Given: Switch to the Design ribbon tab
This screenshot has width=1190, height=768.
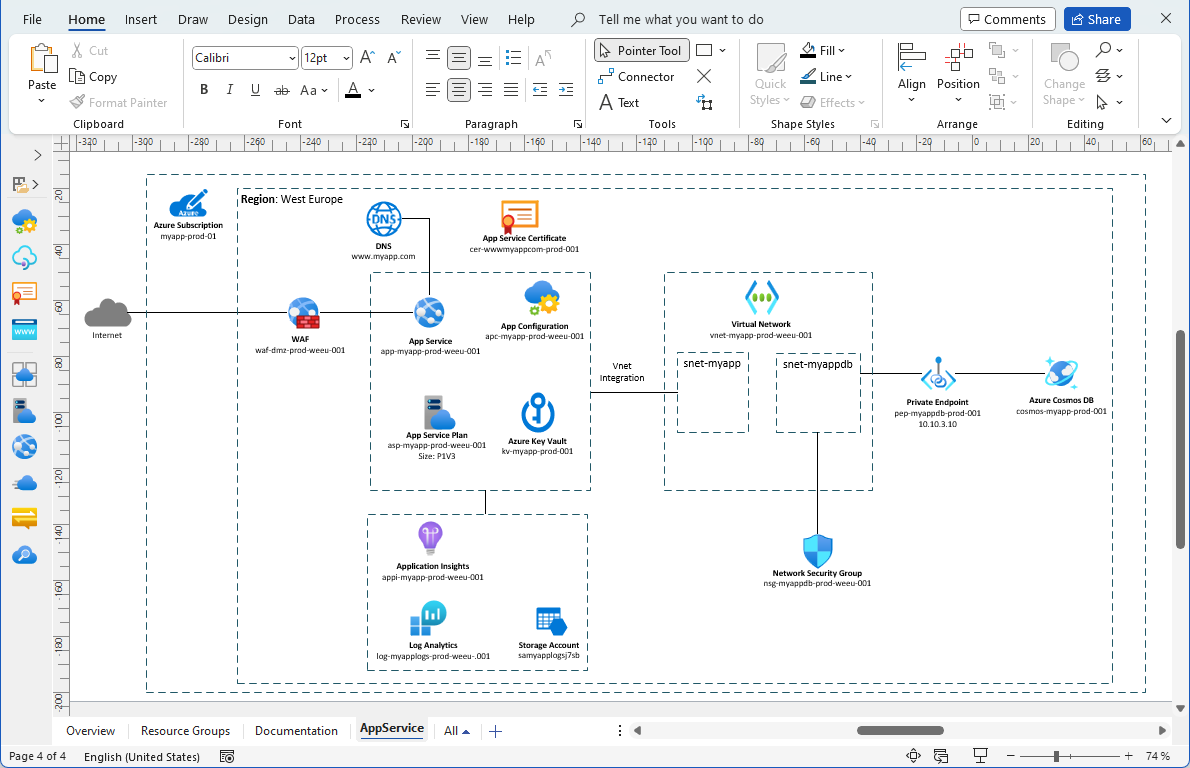Looking at the screenshot, I should point(247,18).
